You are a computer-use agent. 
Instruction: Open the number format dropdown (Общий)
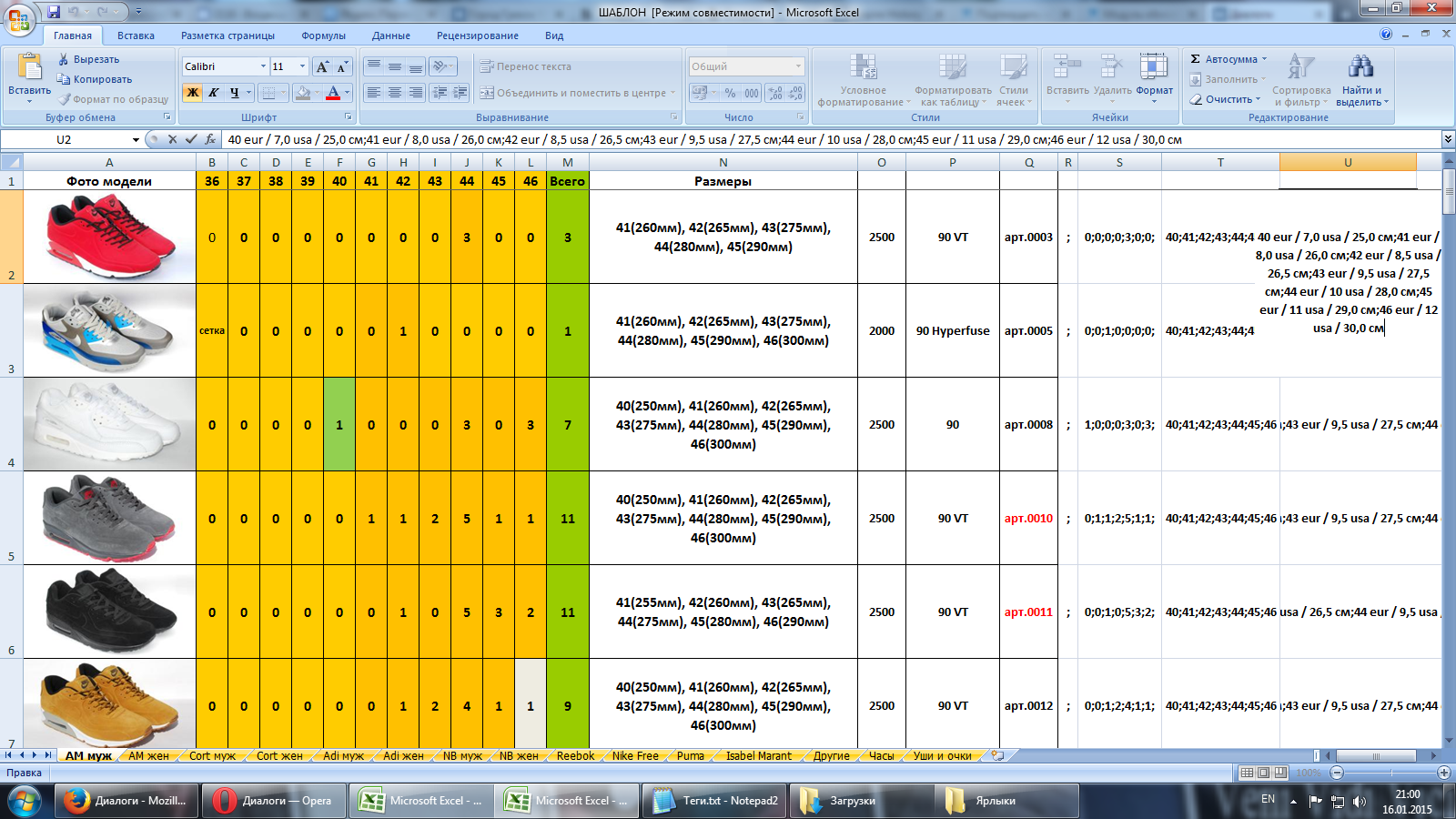798,66
